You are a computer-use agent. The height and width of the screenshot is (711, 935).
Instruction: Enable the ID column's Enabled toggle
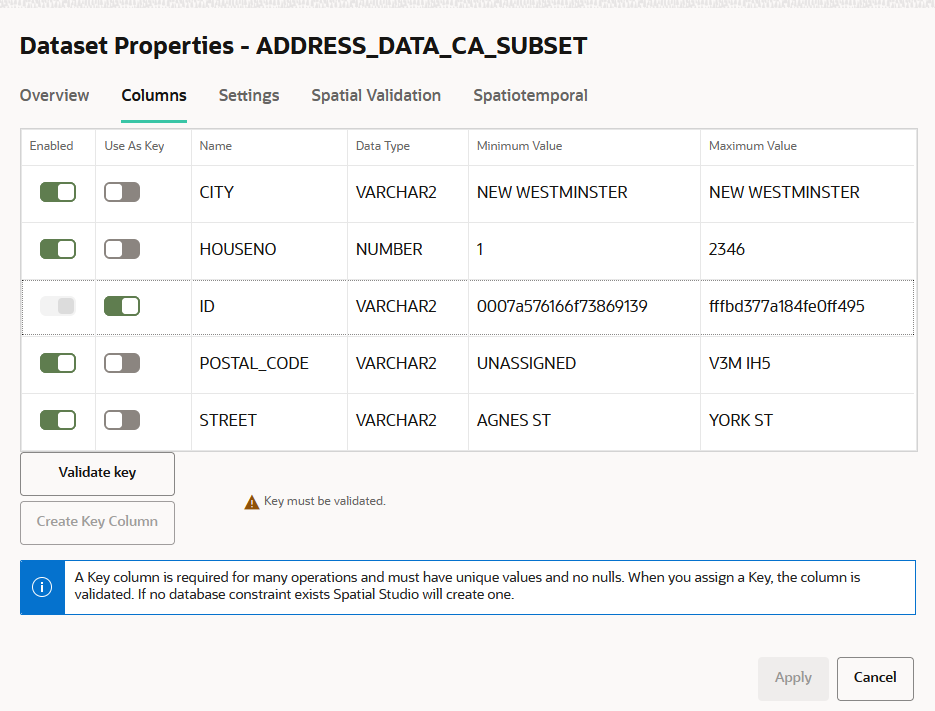click(57, 305)
